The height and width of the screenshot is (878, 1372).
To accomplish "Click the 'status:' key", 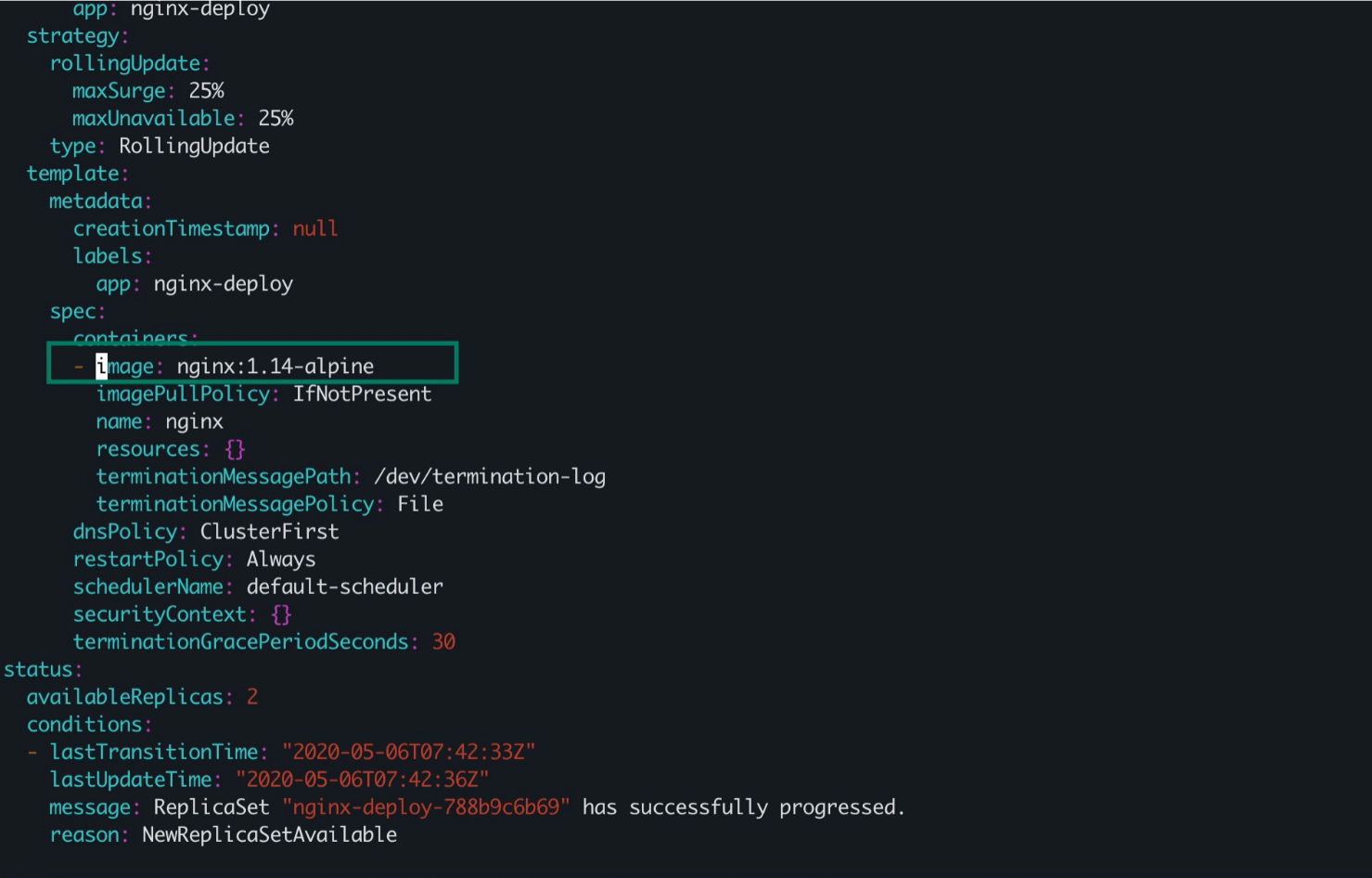I will [x=43, y=670].
